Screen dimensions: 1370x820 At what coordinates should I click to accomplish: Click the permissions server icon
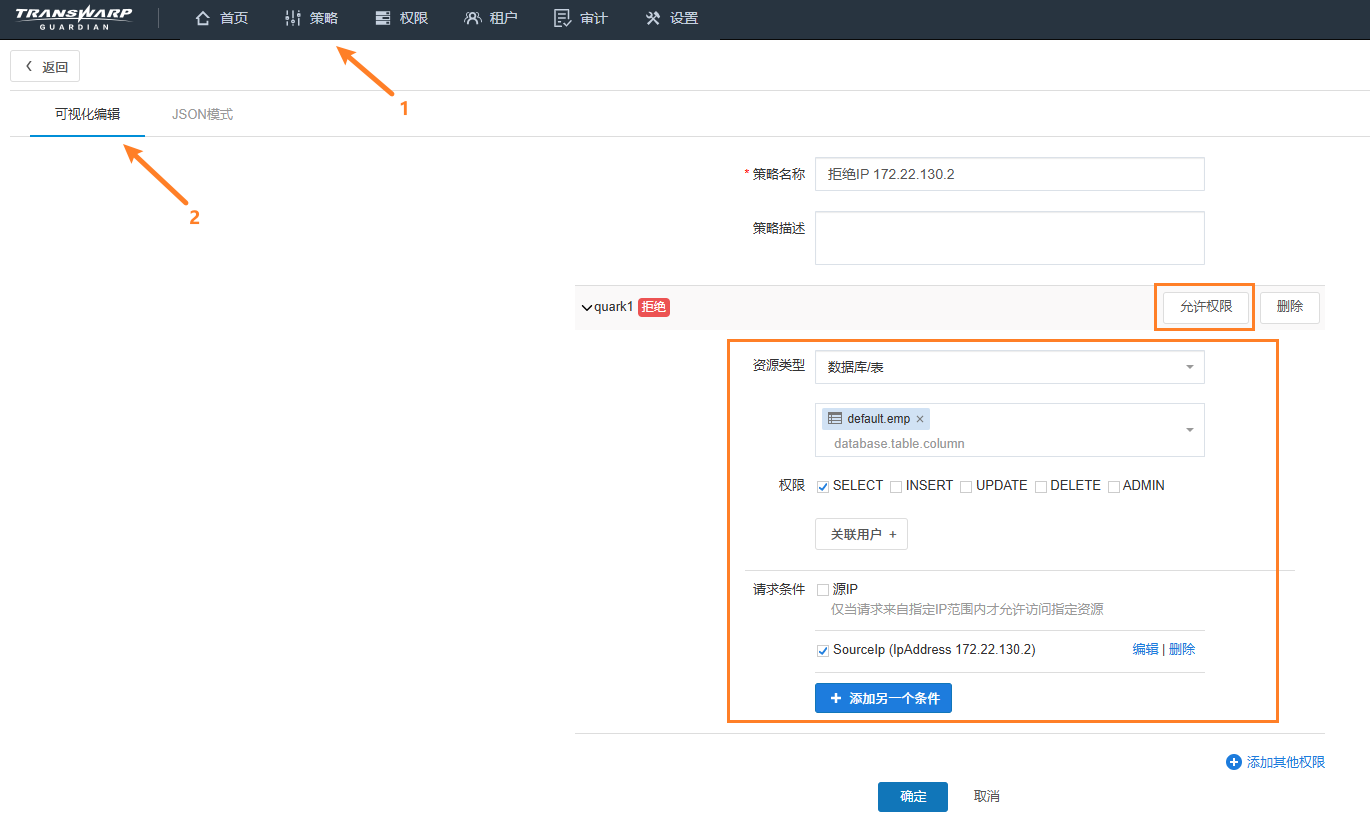click(382, 18)
